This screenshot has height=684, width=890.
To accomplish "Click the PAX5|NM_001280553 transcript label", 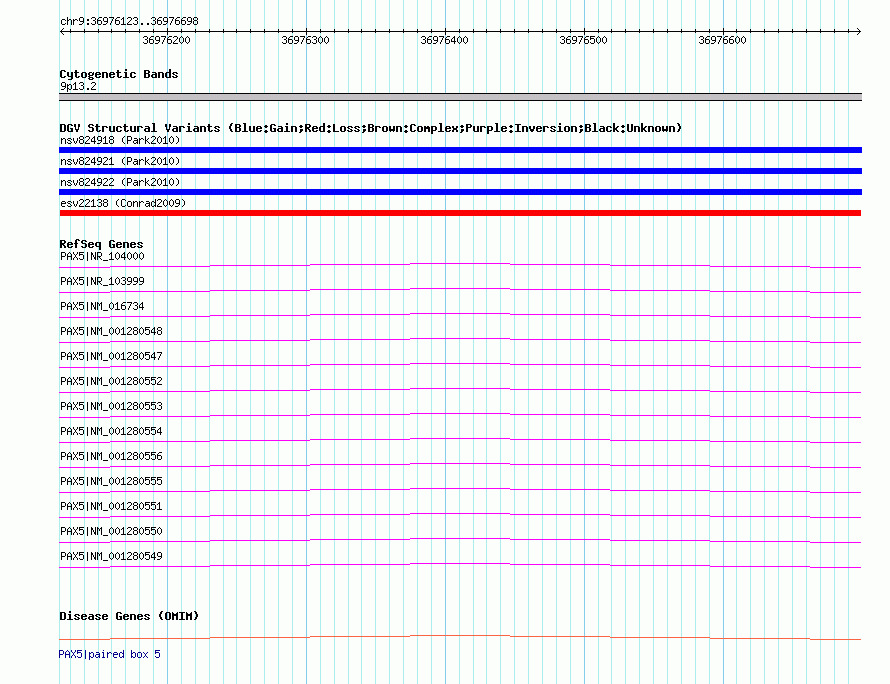I will click(x=111, y=406).
